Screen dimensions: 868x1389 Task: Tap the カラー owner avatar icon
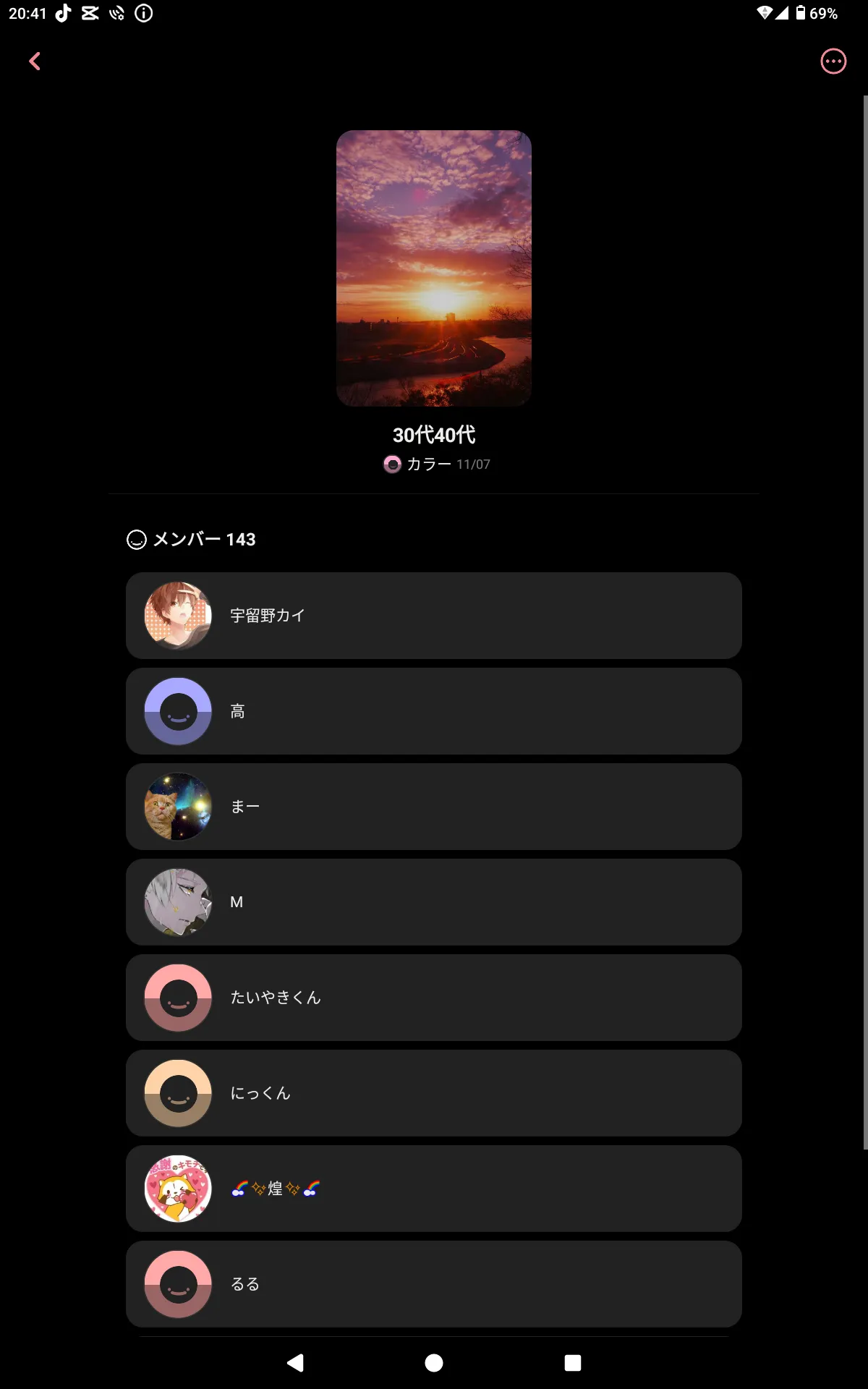point(392,464)
